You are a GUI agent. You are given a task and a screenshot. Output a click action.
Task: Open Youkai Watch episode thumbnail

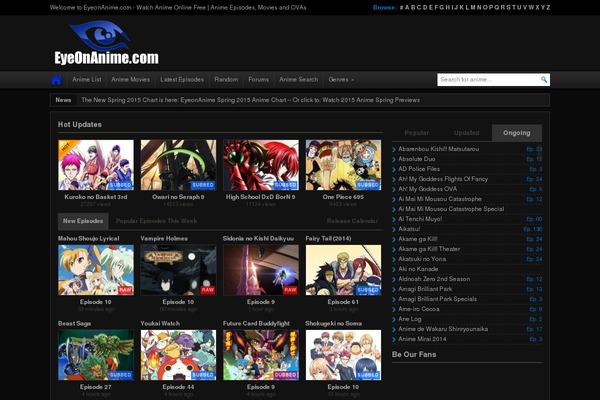178,355
